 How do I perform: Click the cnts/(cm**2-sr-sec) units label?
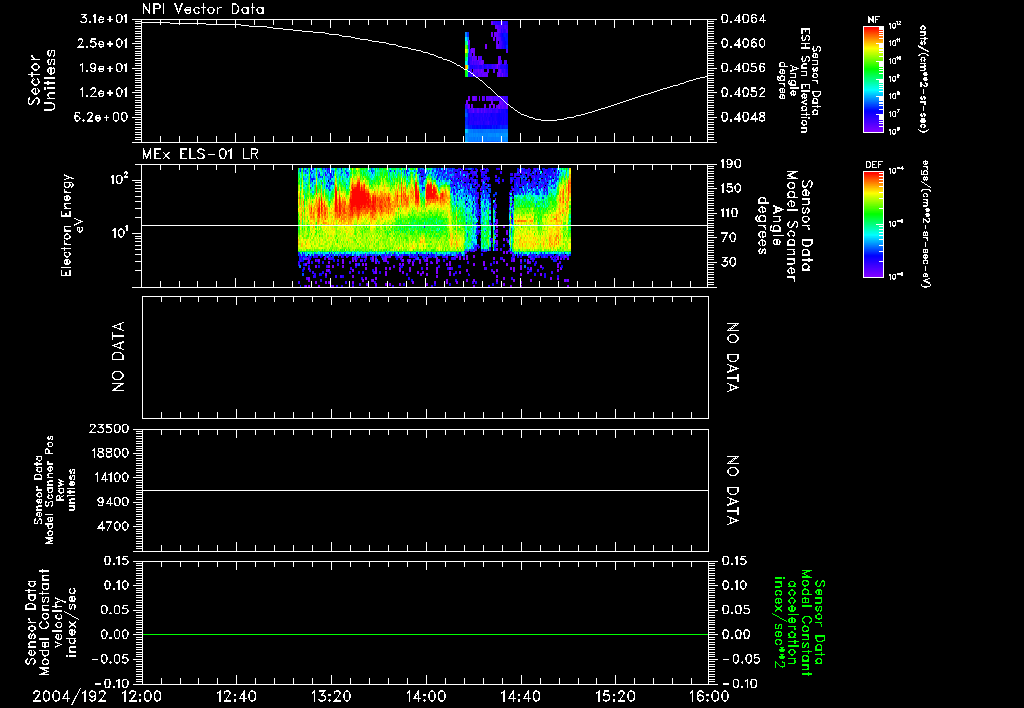pyautogui.click(x=923, y=79)
